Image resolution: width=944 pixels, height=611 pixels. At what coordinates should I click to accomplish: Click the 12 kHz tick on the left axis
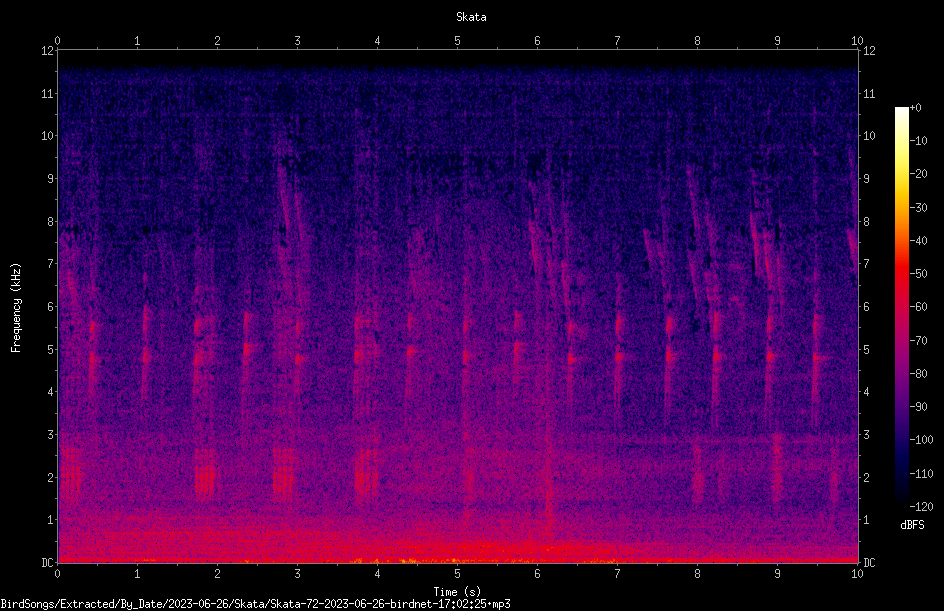point(48,51)
